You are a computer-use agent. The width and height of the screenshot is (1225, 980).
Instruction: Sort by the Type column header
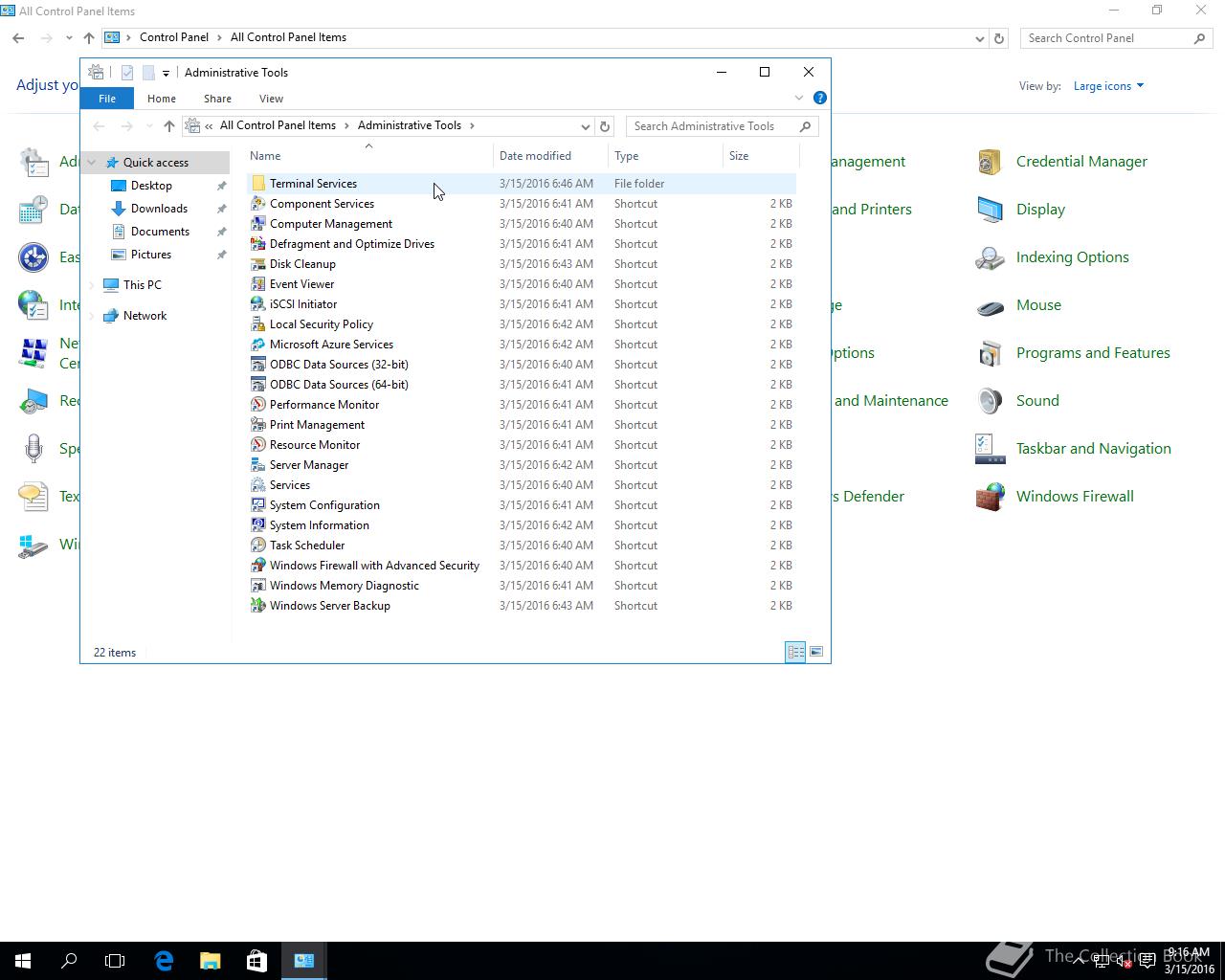pyautogui.click(x=666, y=156)
